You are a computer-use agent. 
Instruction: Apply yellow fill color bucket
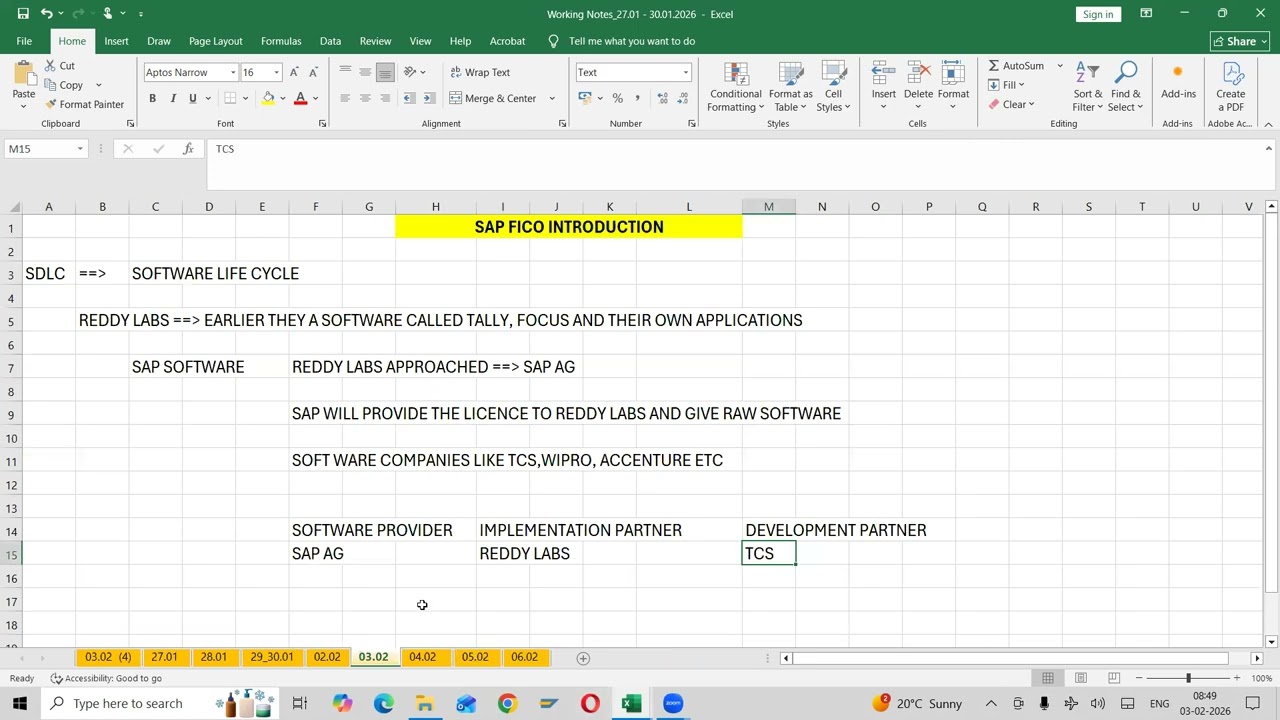click(x=268, y=98)
